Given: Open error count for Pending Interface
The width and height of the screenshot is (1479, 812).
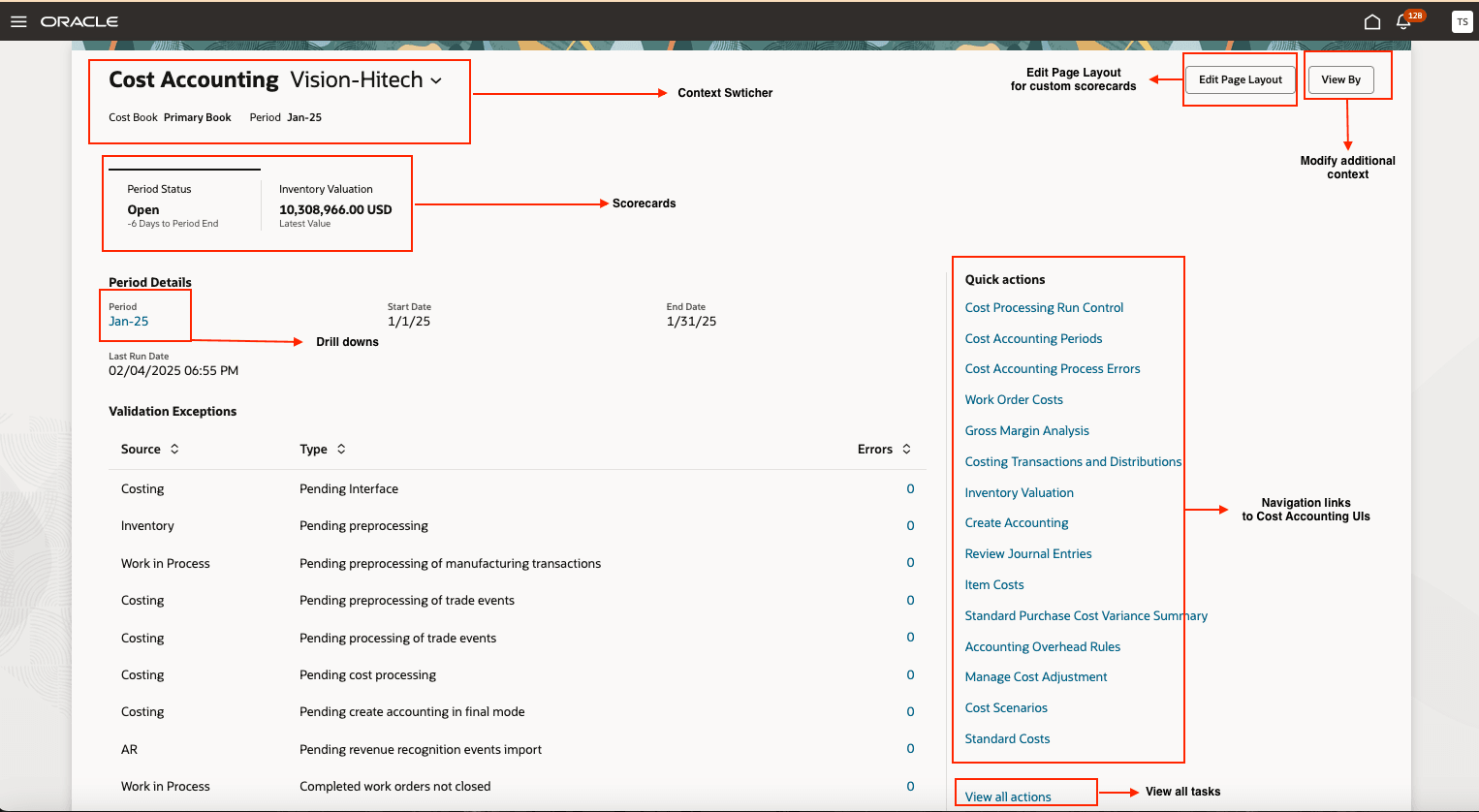Looking at the screenshot, I should (910, 488).
